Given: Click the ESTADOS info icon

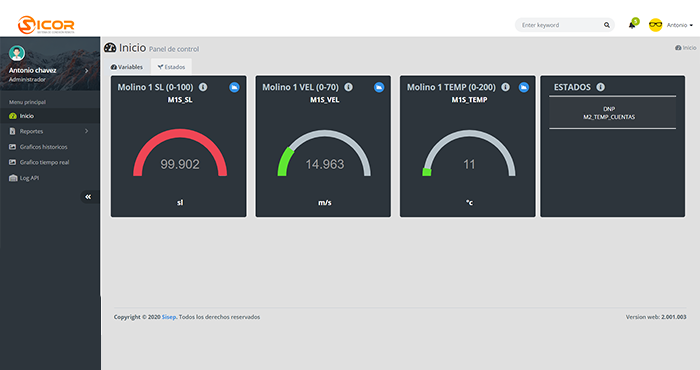Looking at the screenshot, I should click(600, 87).
